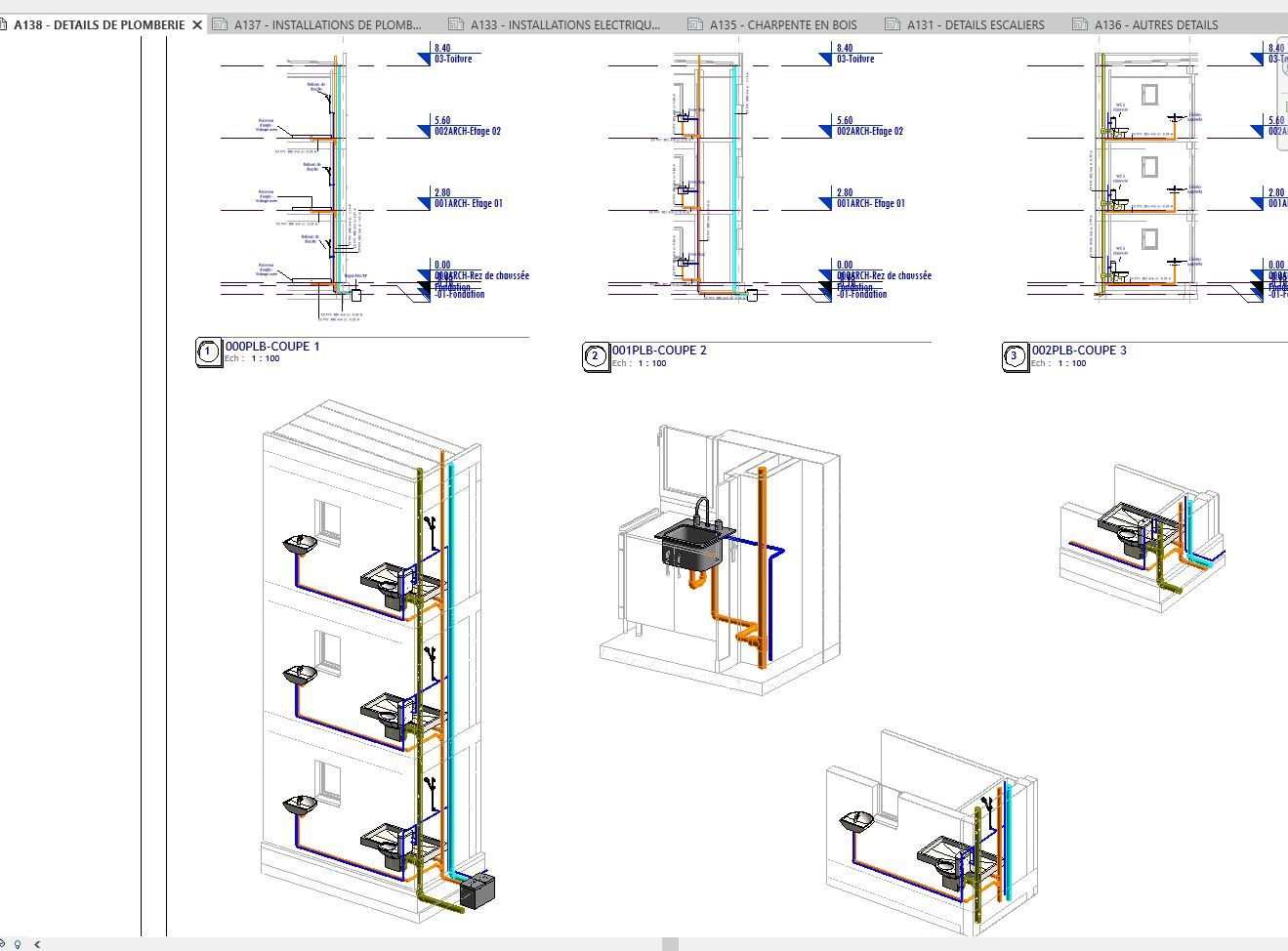This screenshot has width=1288, height=951.
Task: Select 03-Toiture level label in Coupe 2
Action: [855, 59]
